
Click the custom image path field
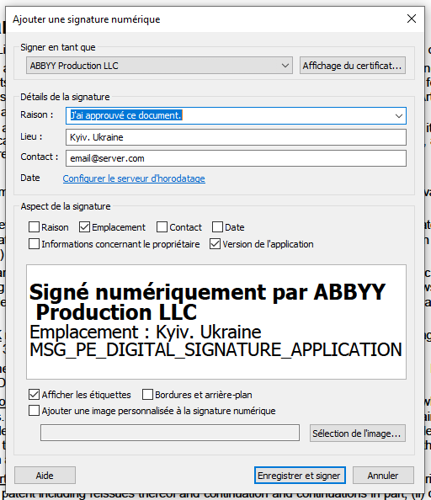pyautogui.click(x=170, y=433)
